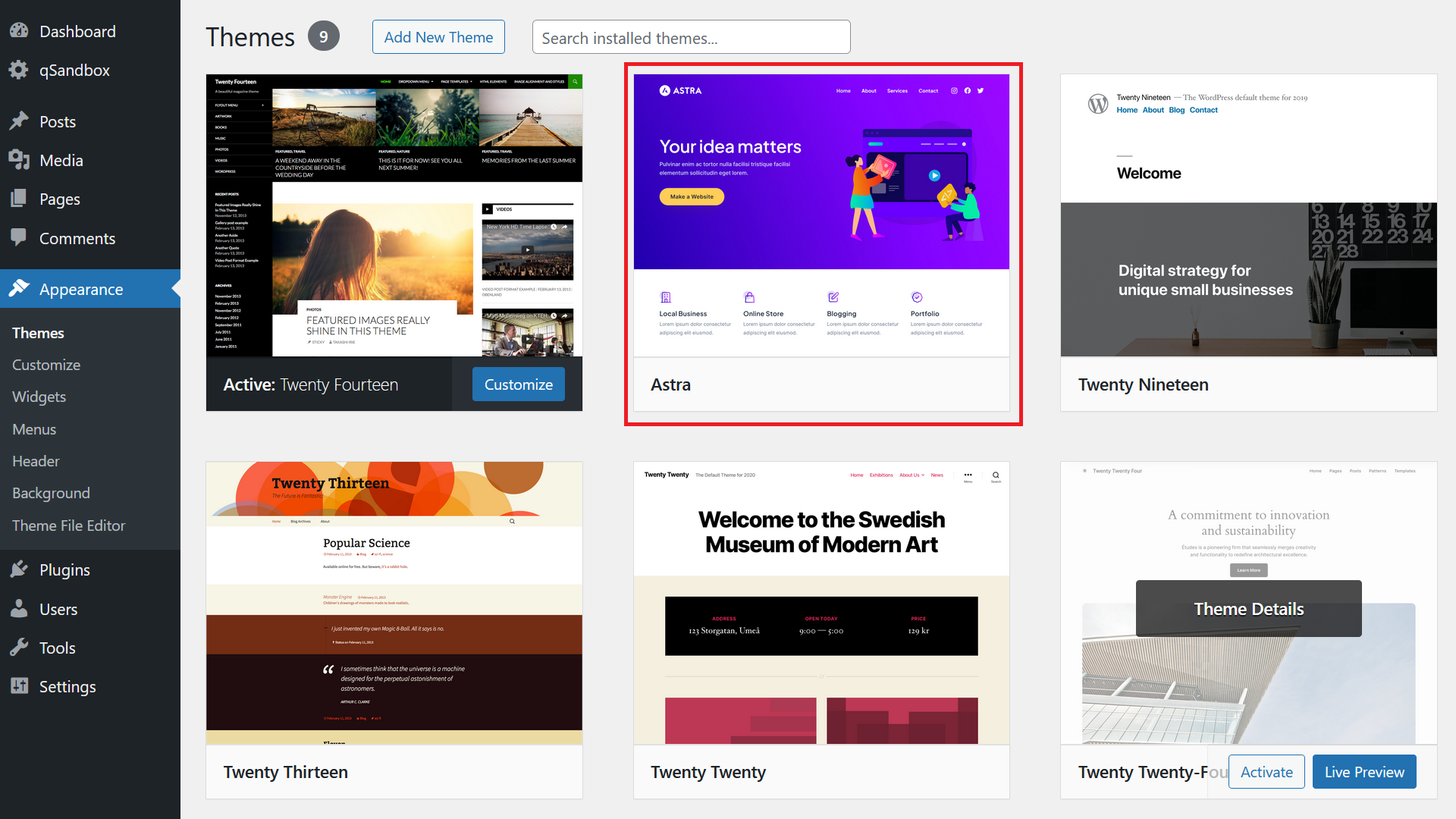
Task: Open Twenty Thirteen theme screenshot
Action: click(394, 603)
